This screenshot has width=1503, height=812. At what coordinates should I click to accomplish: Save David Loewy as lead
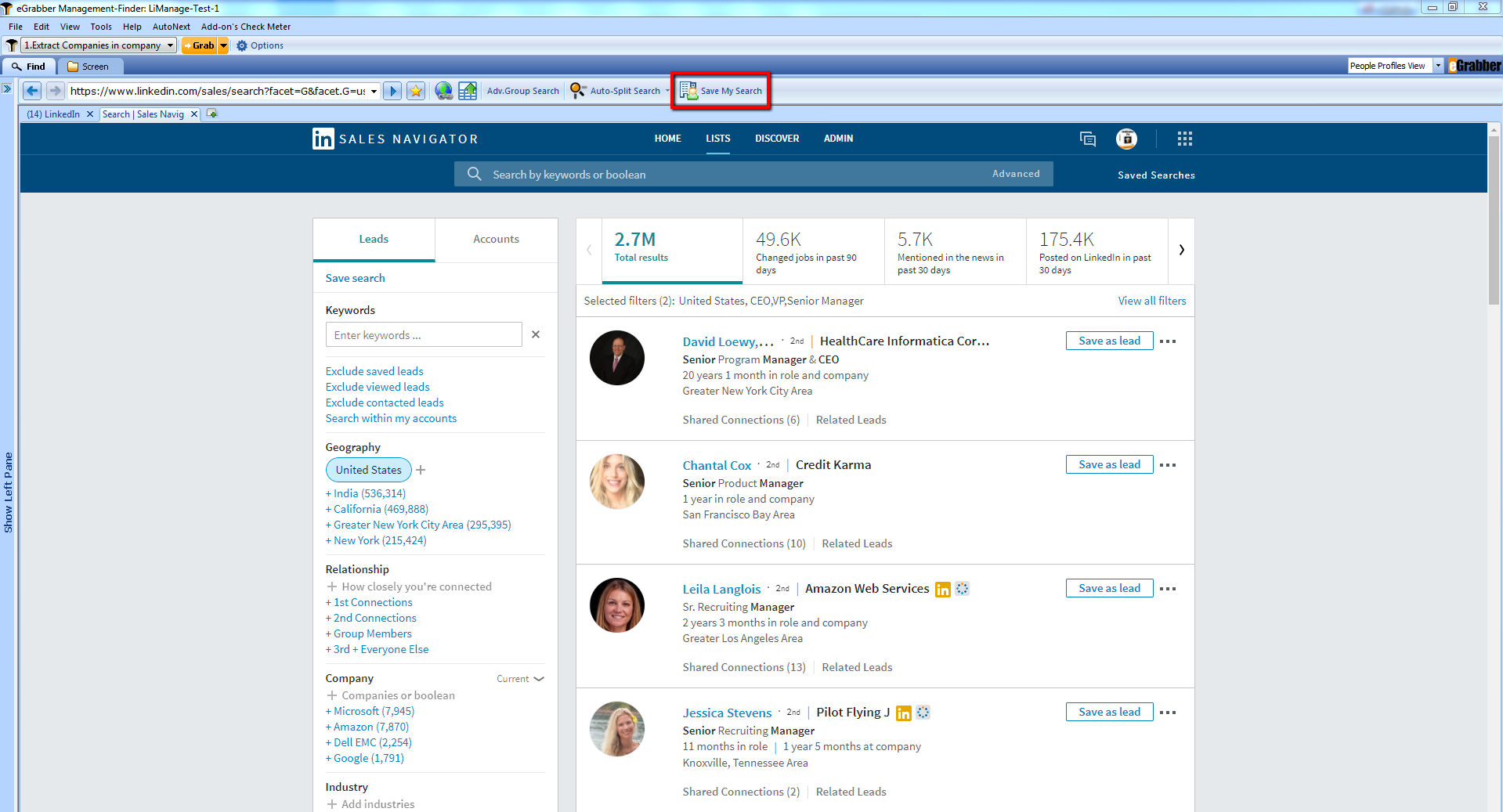pos(1109,341)
